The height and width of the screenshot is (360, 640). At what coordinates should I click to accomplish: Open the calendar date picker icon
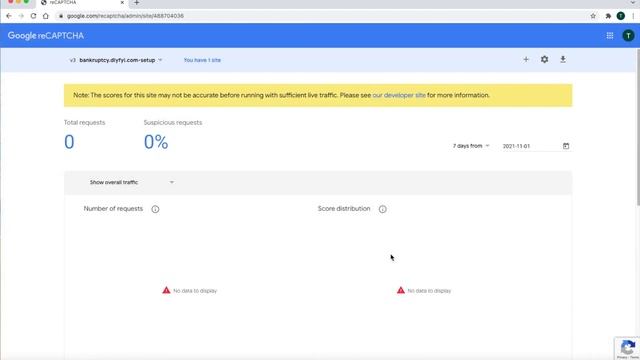tap(566, 146)
